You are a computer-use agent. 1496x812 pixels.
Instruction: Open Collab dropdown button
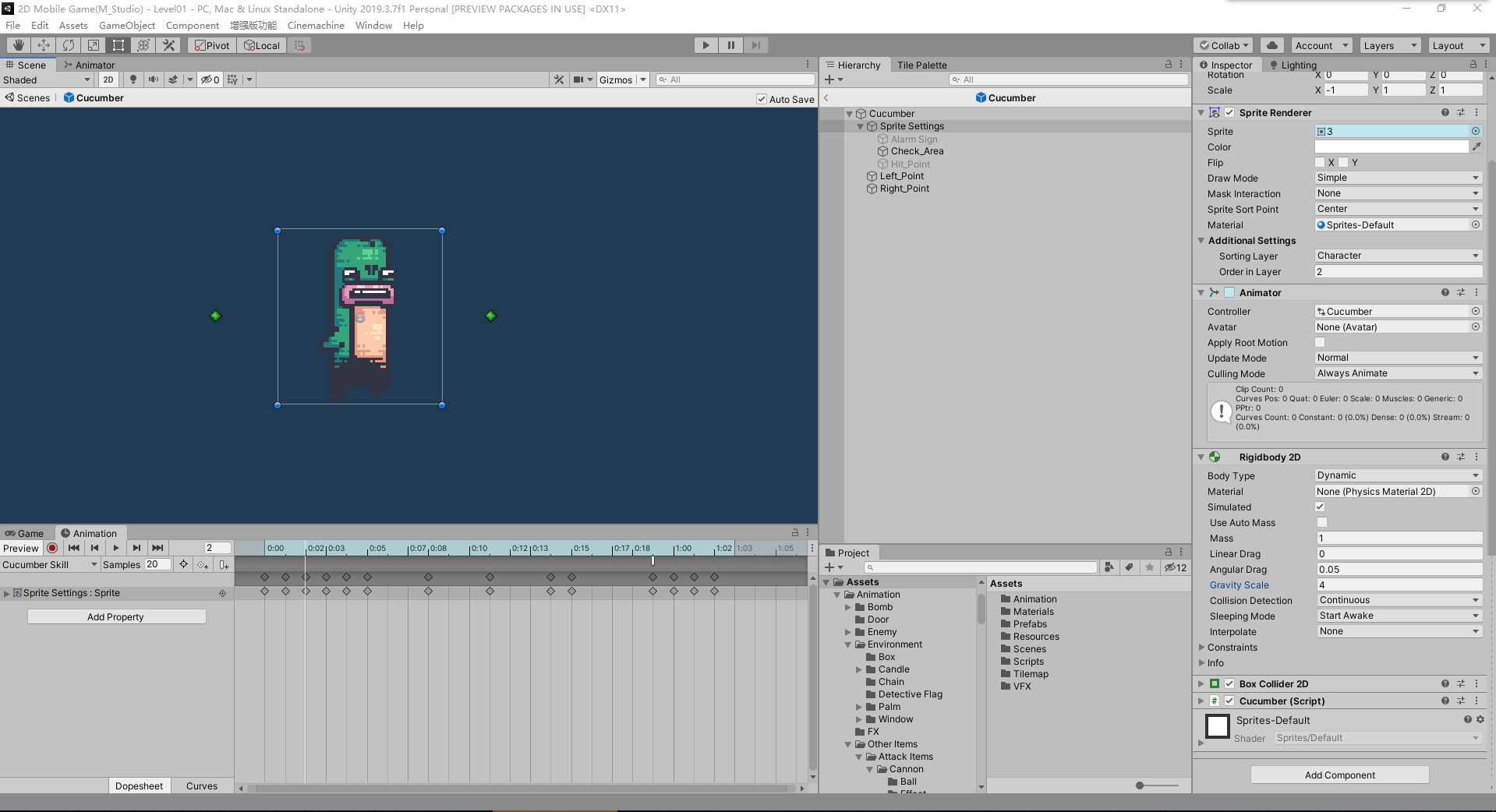point(1224,45)
